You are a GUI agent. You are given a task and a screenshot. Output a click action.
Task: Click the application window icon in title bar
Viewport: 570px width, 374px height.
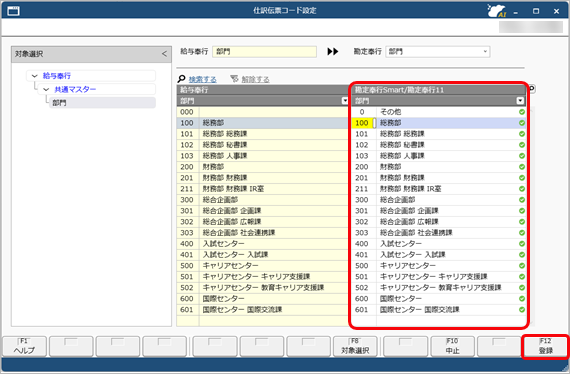[13, 11]
